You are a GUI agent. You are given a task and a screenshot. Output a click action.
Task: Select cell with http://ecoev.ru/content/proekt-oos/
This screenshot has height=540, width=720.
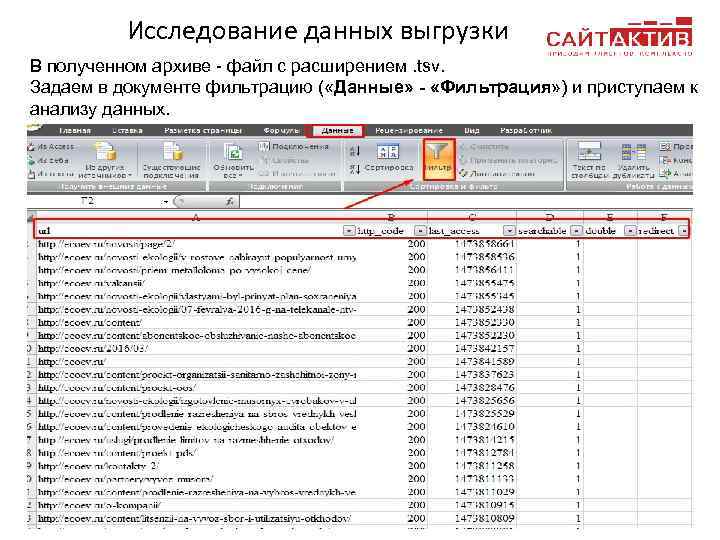tap(197, 388)
